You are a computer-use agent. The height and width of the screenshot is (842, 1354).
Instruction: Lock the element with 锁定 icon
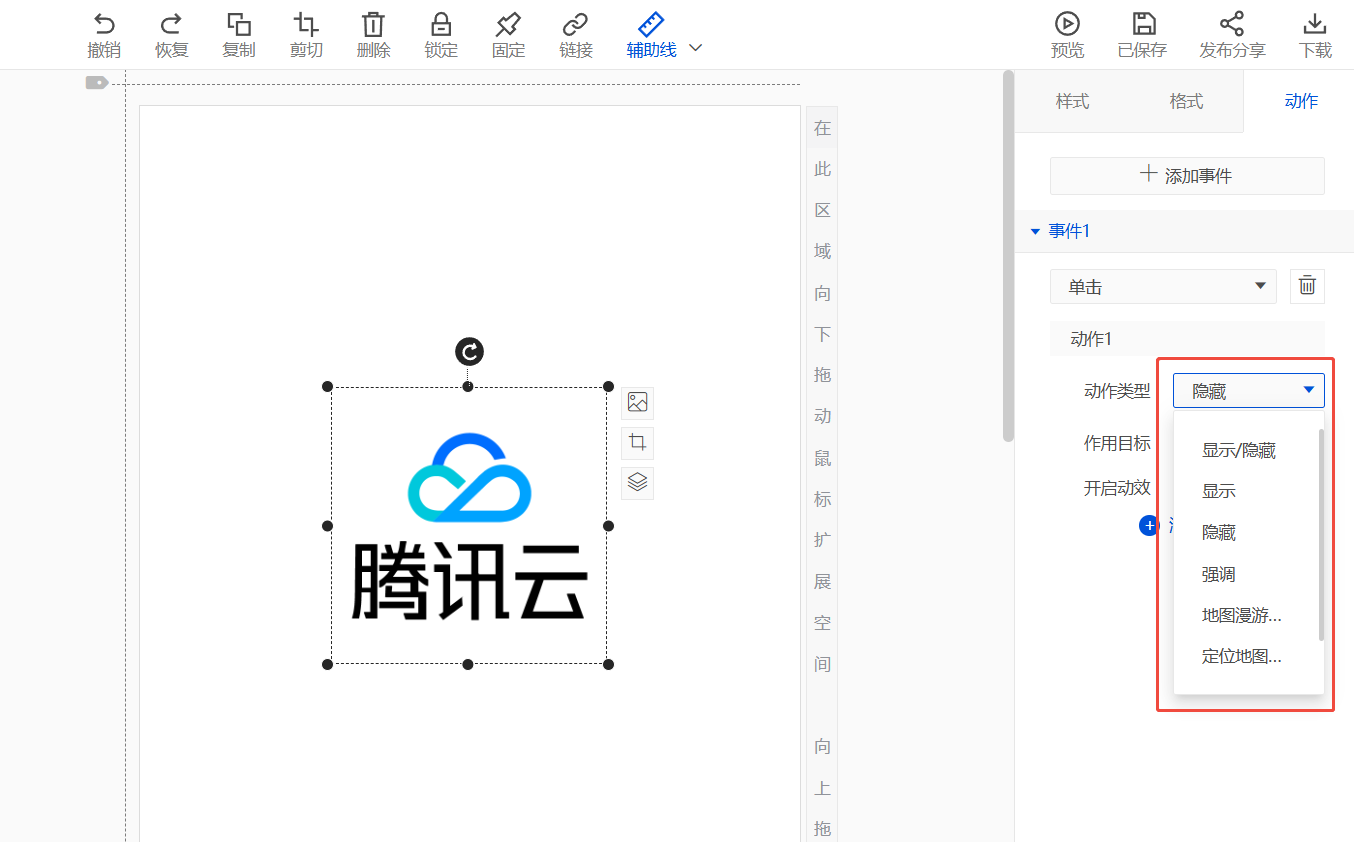pyautogui.click(x=441, y=25)
